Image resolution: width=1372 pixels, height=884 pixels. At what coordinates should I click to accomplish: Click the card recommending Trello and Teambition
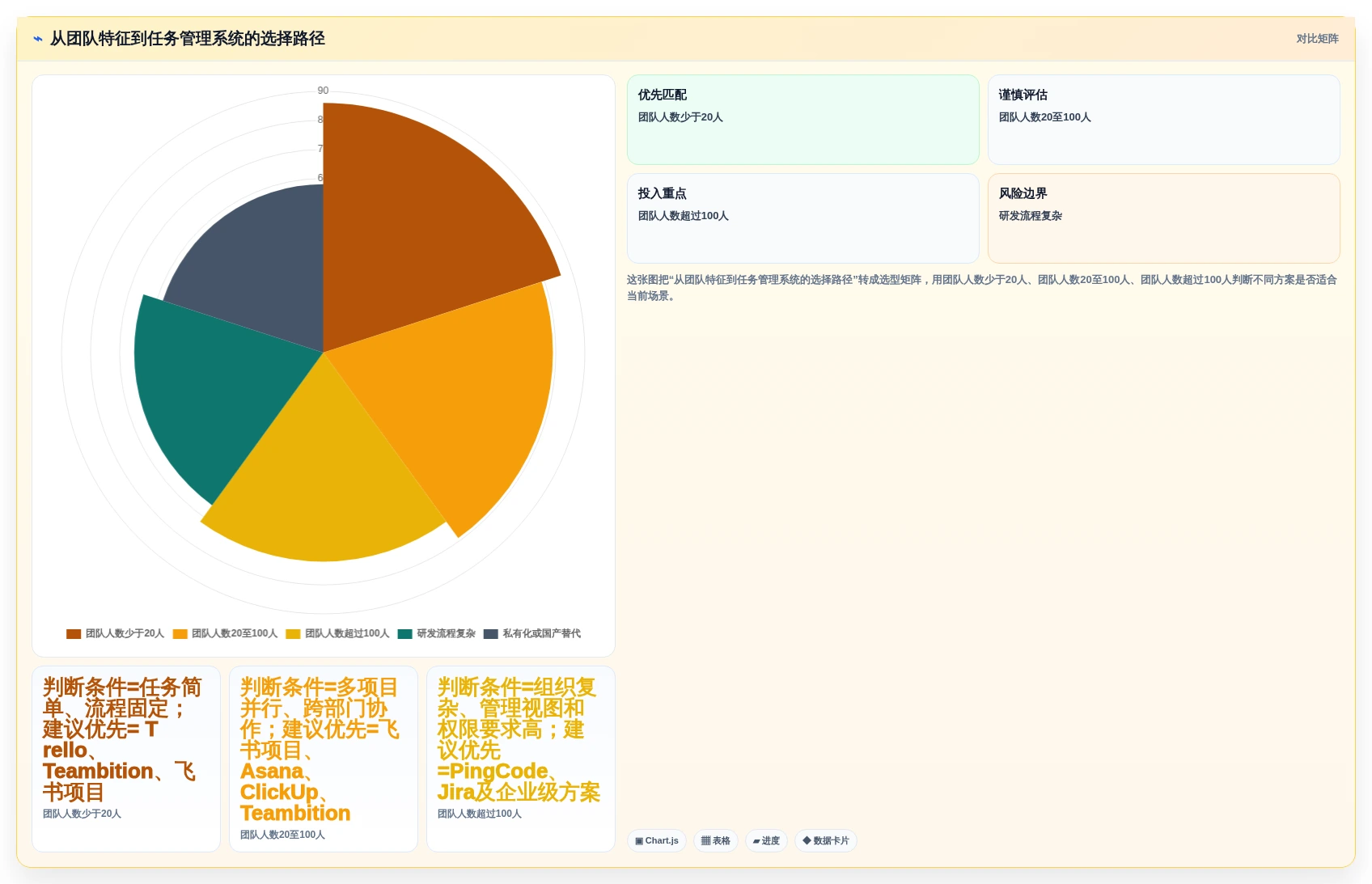pyautogui.click(x=126, y=759)
